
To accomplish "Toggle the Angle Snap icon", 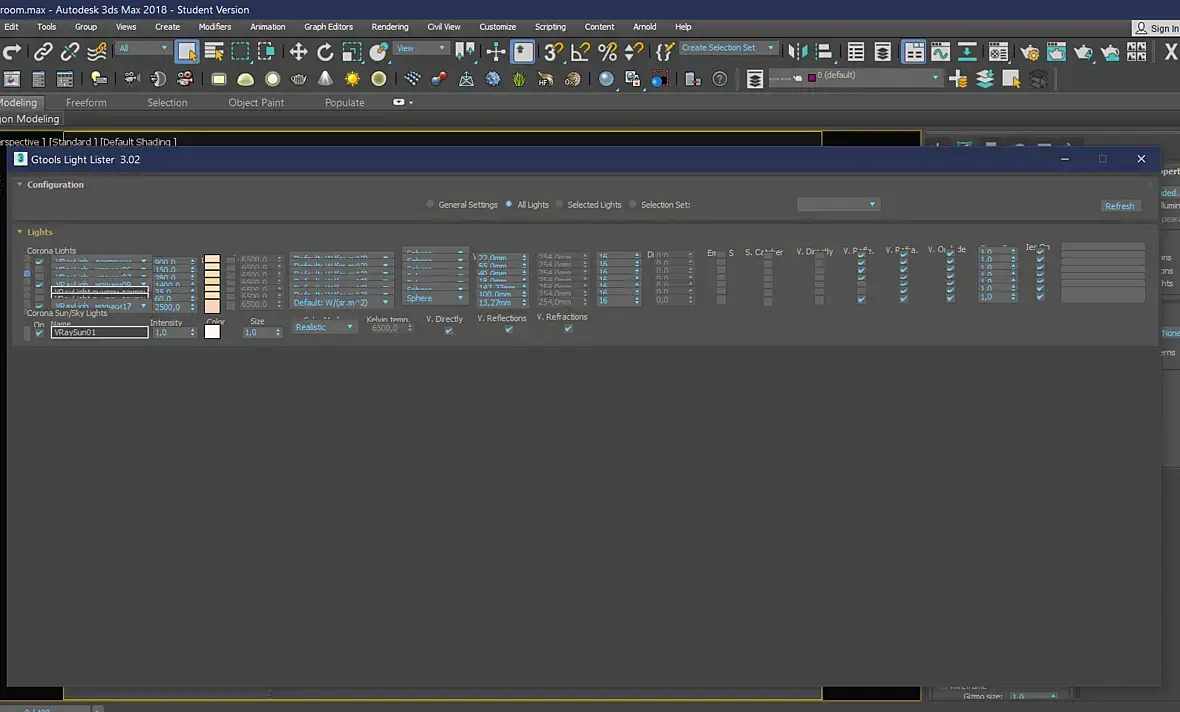I will pos(580,51).
